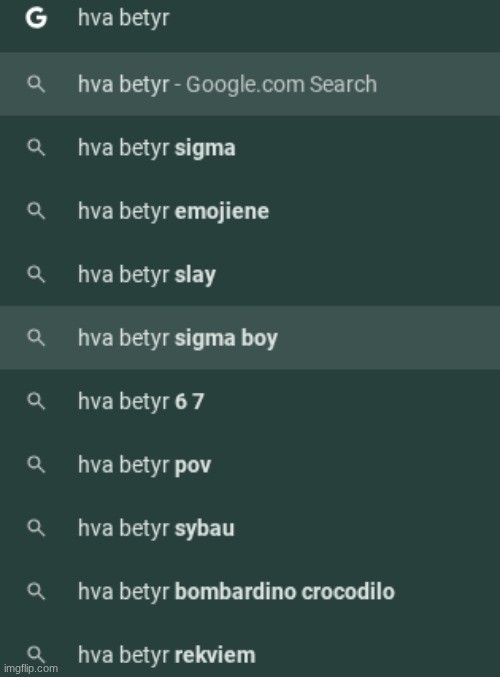This screenshot has width=500, height=677.
Task: Choose the 'hva betyr emojiene' suggestion
Action: 250,211
